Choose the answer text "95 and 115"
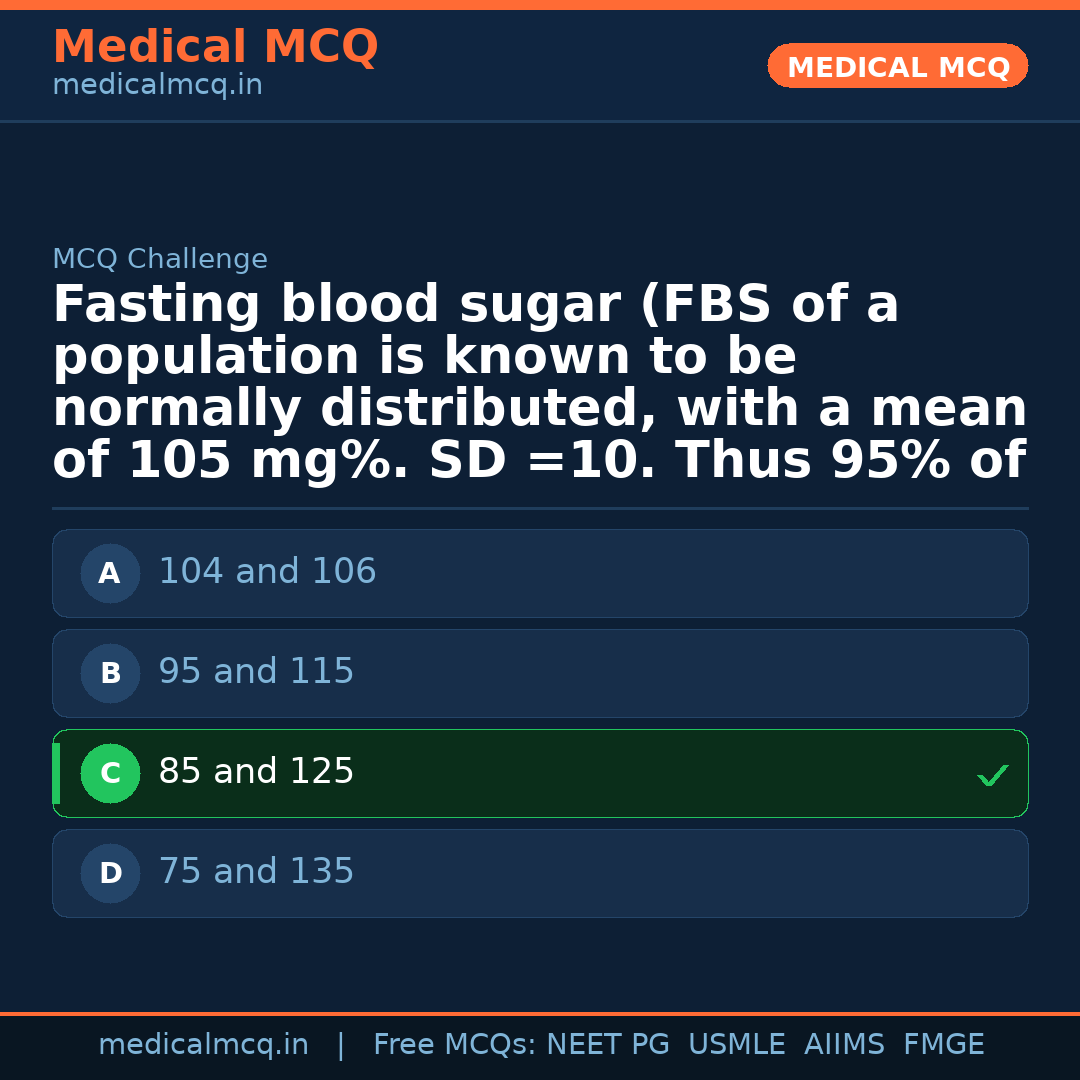Image resolution: width=1080 pixels, height=1080 pixels. coord(256,672)
